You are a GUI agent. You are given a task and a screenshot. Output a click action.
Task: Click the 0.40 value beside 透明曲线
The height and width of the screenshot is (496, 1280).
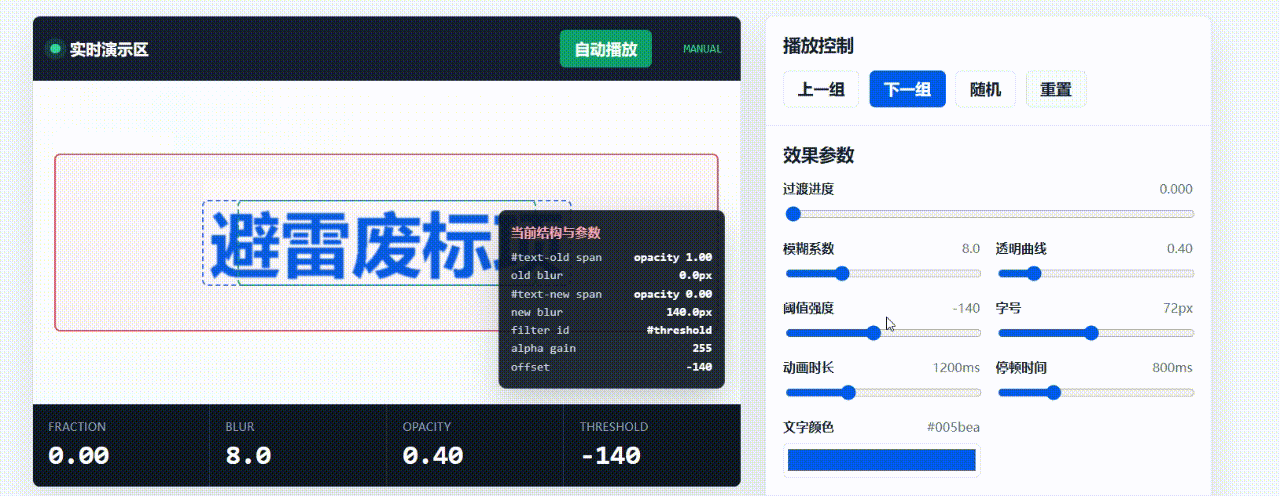click(x=1180, y=249)
